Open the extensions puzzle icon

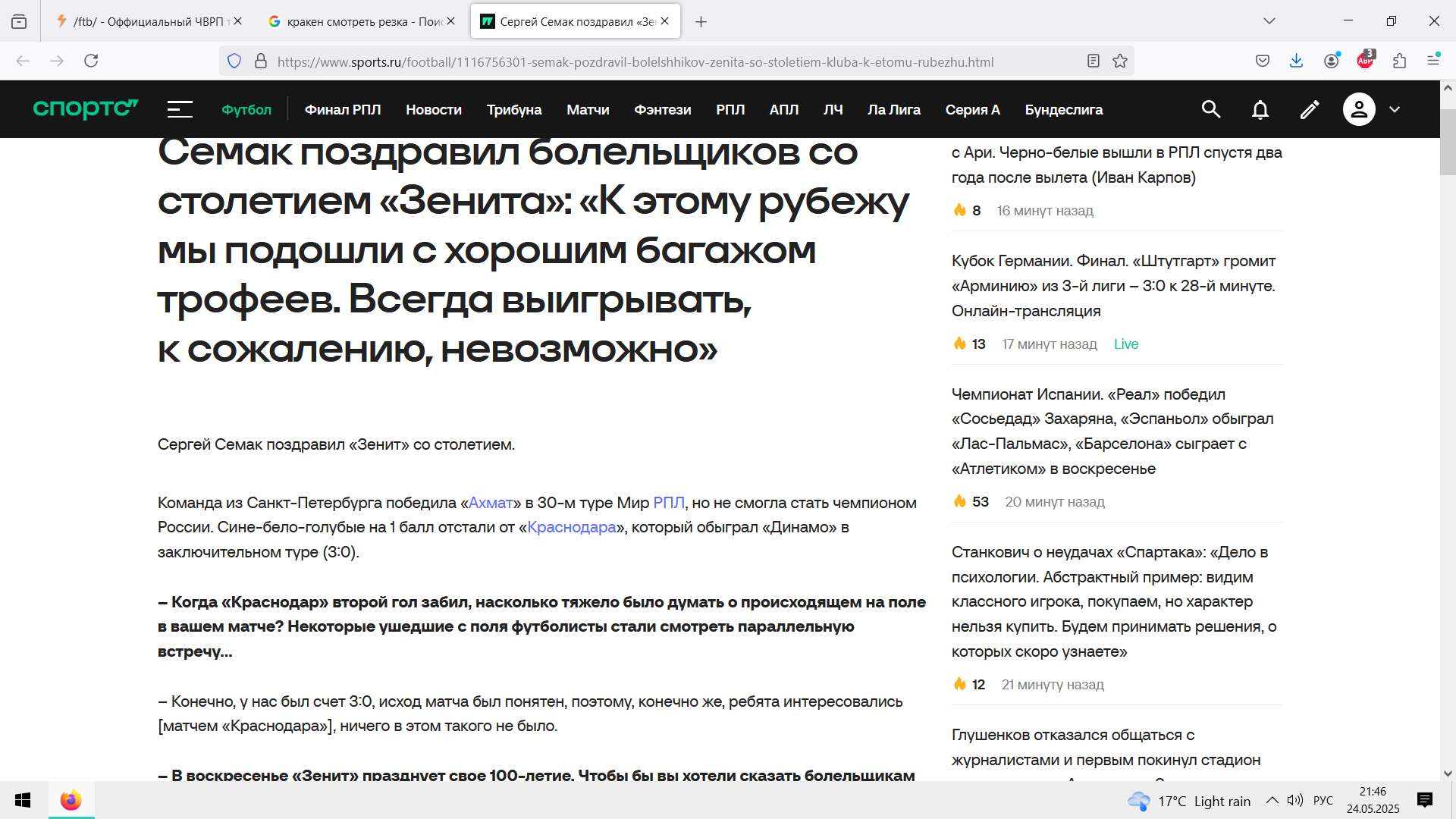tap(1400, 61)
